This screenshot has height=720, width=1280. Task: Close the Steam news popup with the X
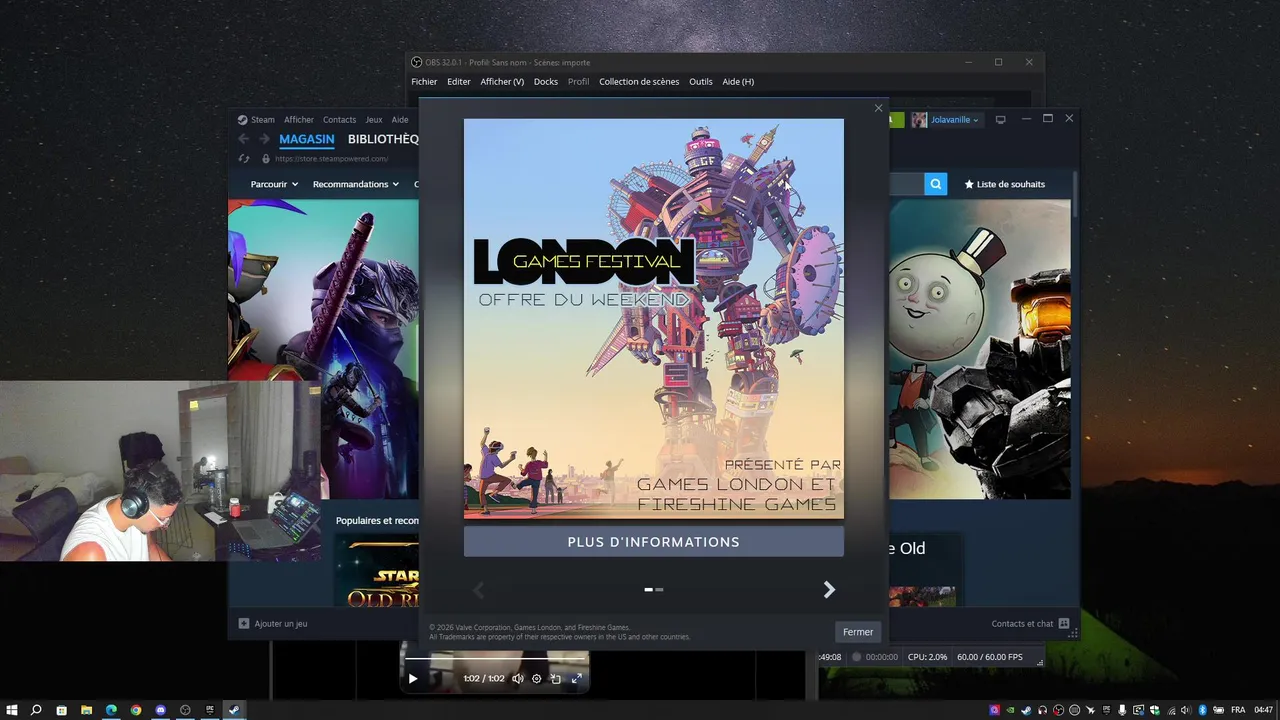[879, 108]
